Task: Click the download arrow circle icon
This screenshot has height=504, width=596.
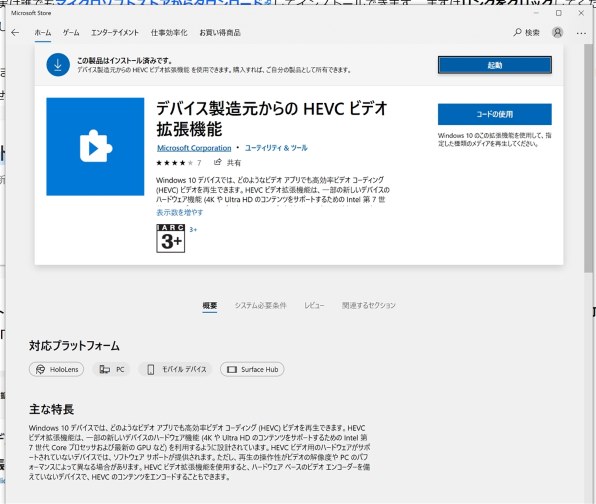Action: [58, 65]
